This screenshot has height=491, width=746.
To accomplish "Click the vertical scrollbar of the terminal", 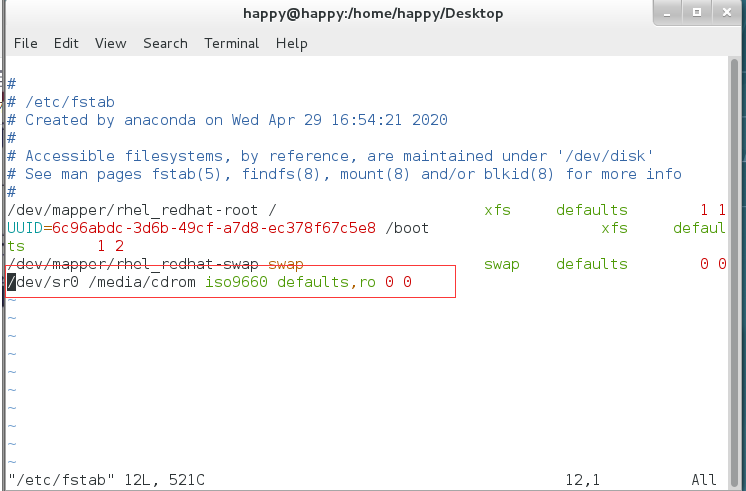I will (x=735, y=271).
